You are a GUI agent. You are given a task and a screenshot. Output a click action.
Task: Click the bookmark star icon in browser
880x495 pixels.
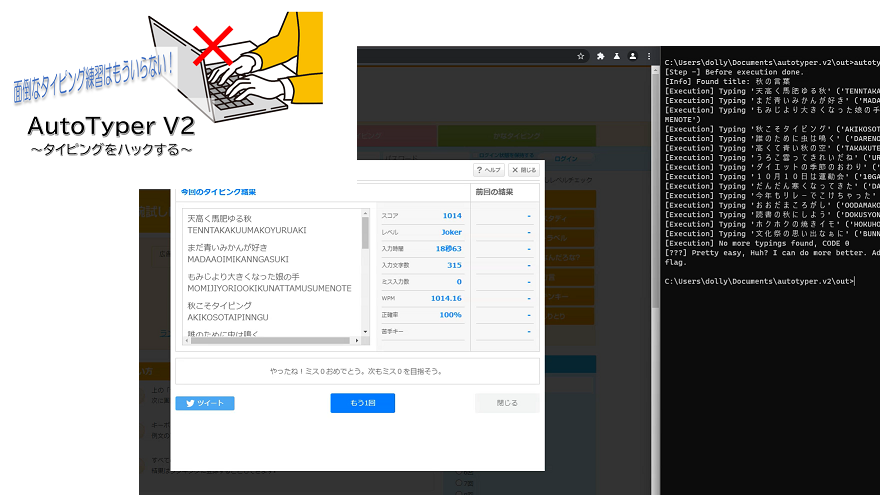581,56
